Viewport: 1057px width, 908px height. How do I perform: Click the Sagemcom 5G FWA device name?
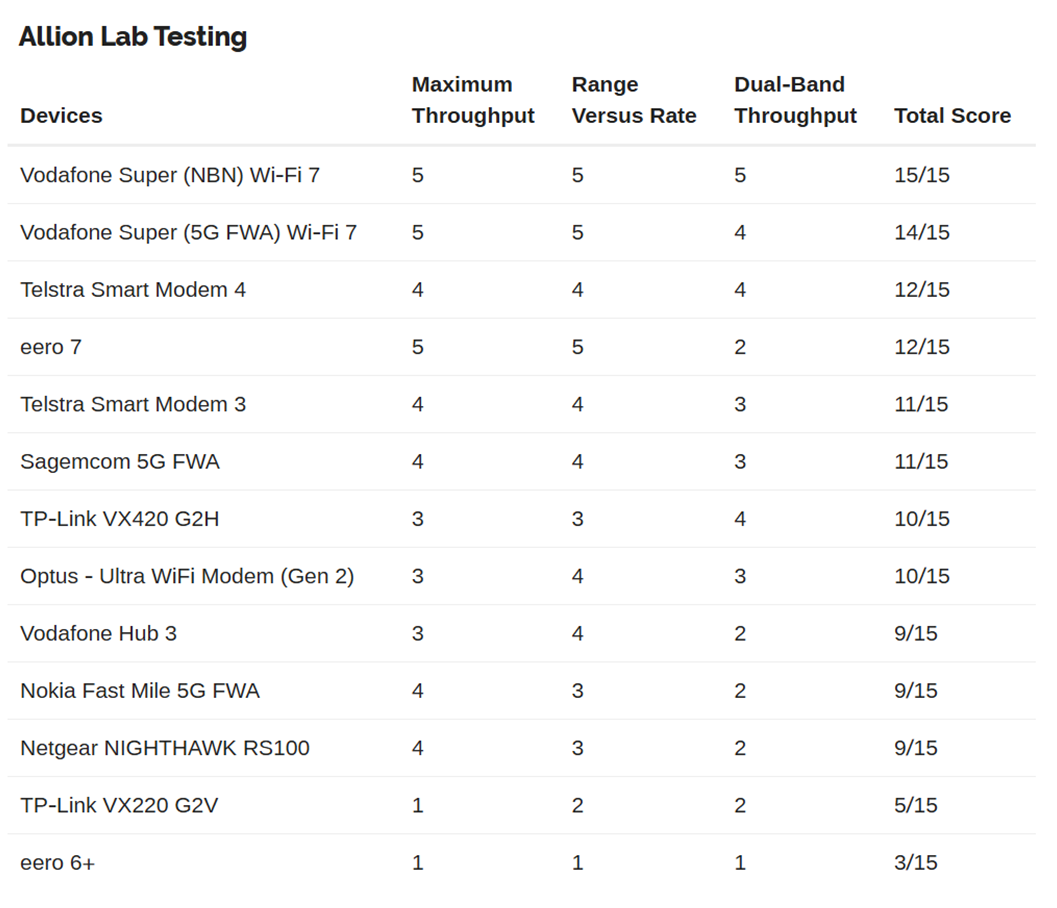[x=120, y=462]
